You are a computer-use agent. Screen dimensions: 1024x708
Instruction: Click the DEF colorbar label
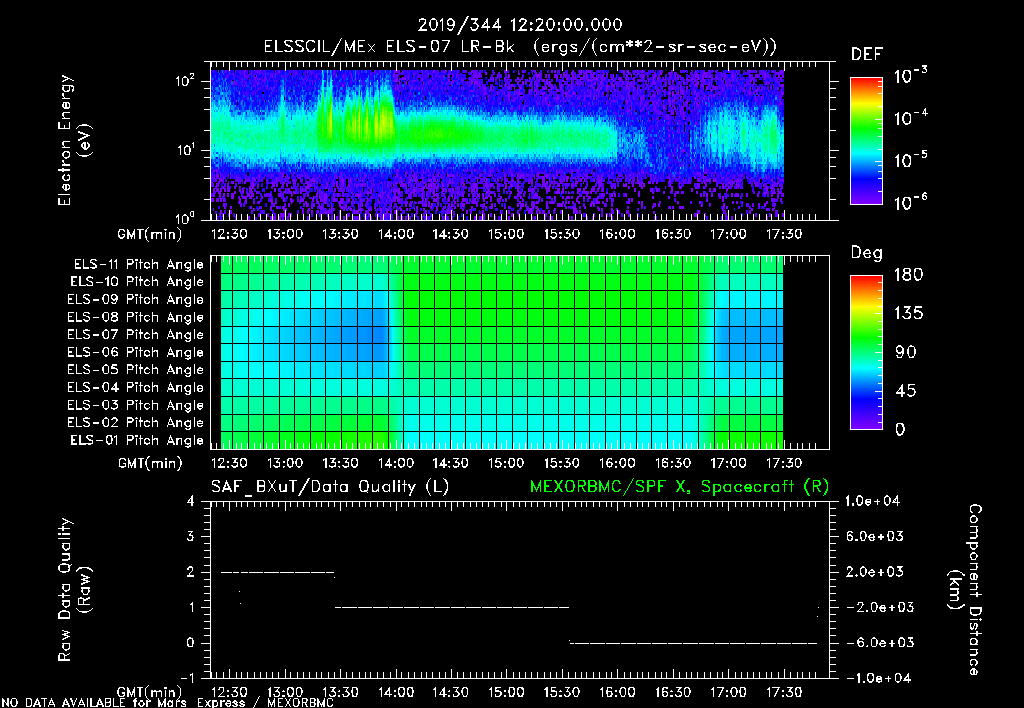866,54
